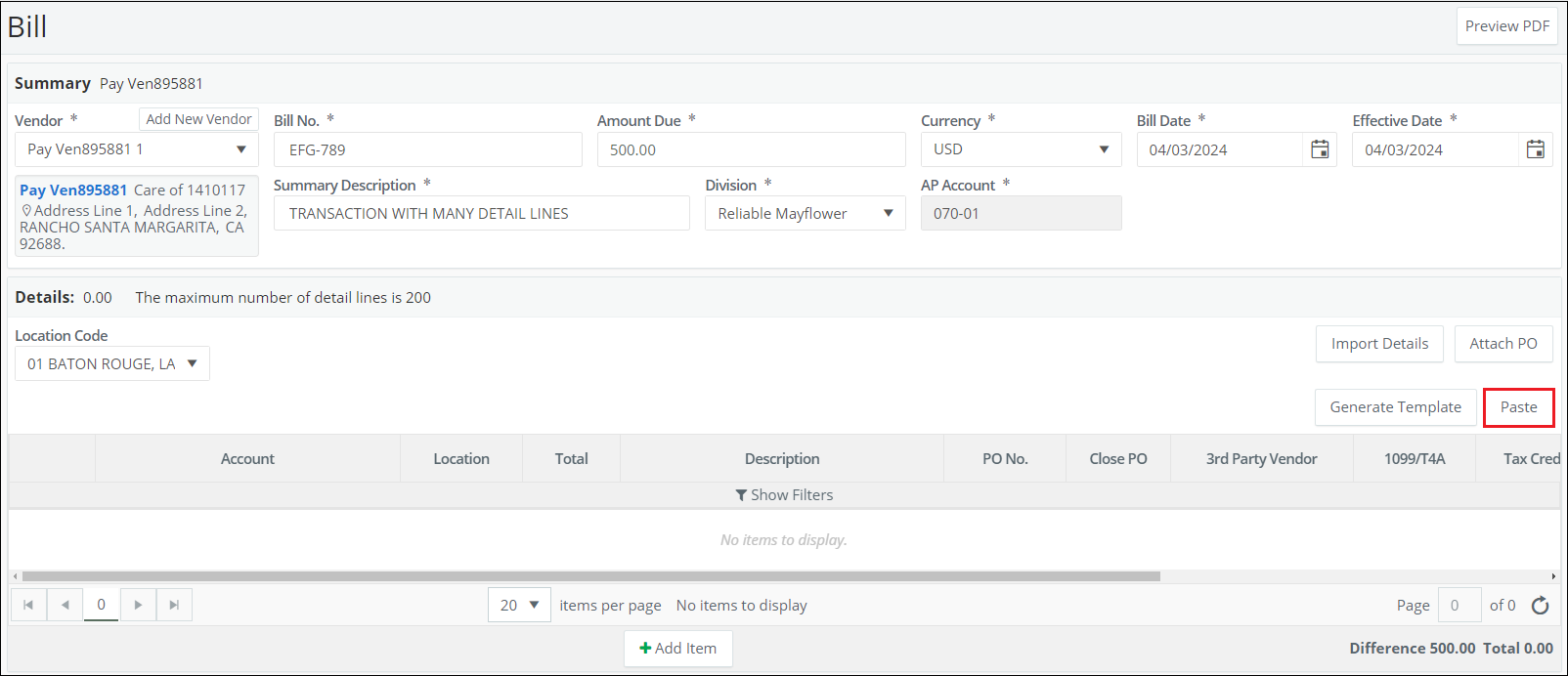Click the 'Bill' page title
This screenshot has width=1568, height=676.
click(x=27, y=26)
